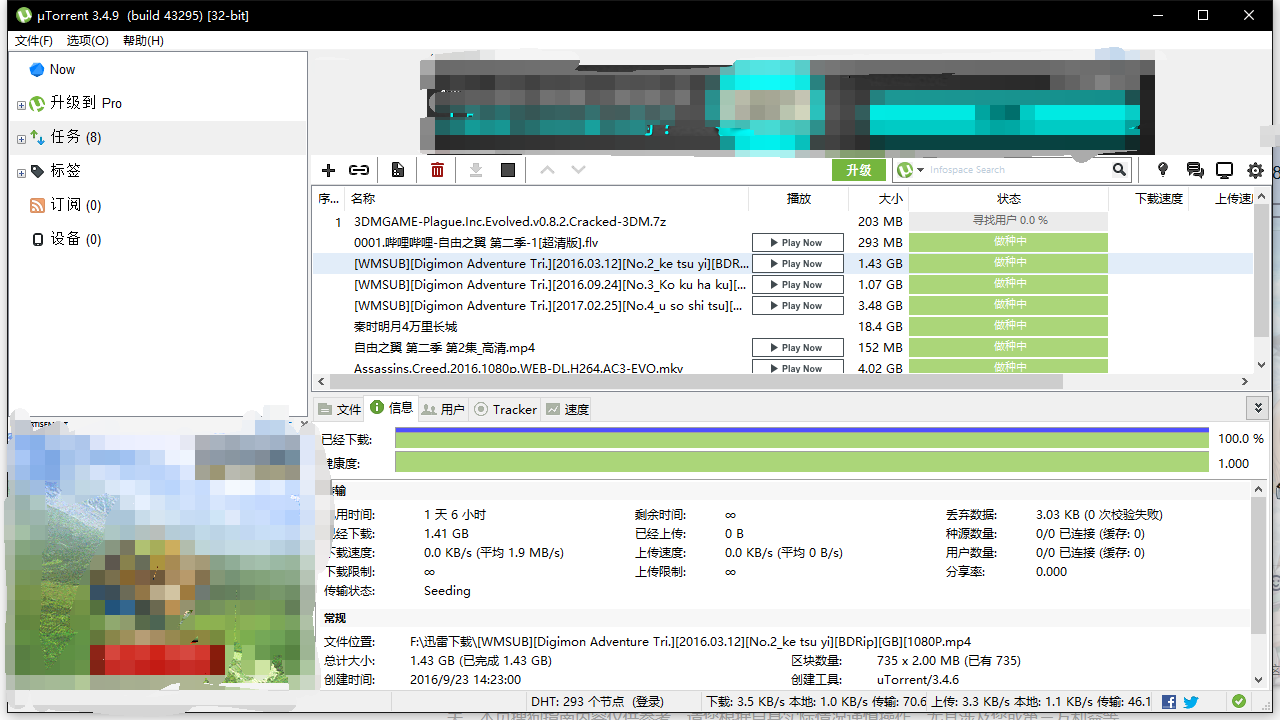
Task: Open the chat bubbles icon
Action: (x=1194, y=170)
